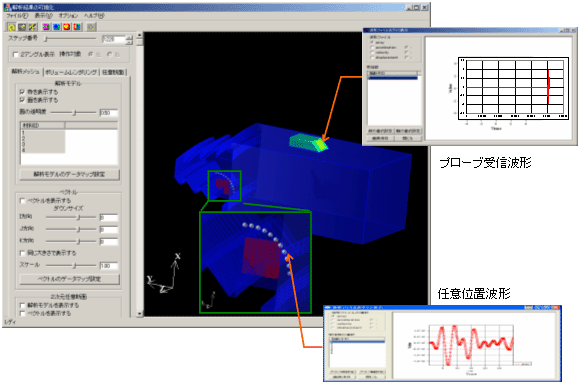
Task: Click the last grayed toolbar icon with yellow dots
Action: (91, 27)
